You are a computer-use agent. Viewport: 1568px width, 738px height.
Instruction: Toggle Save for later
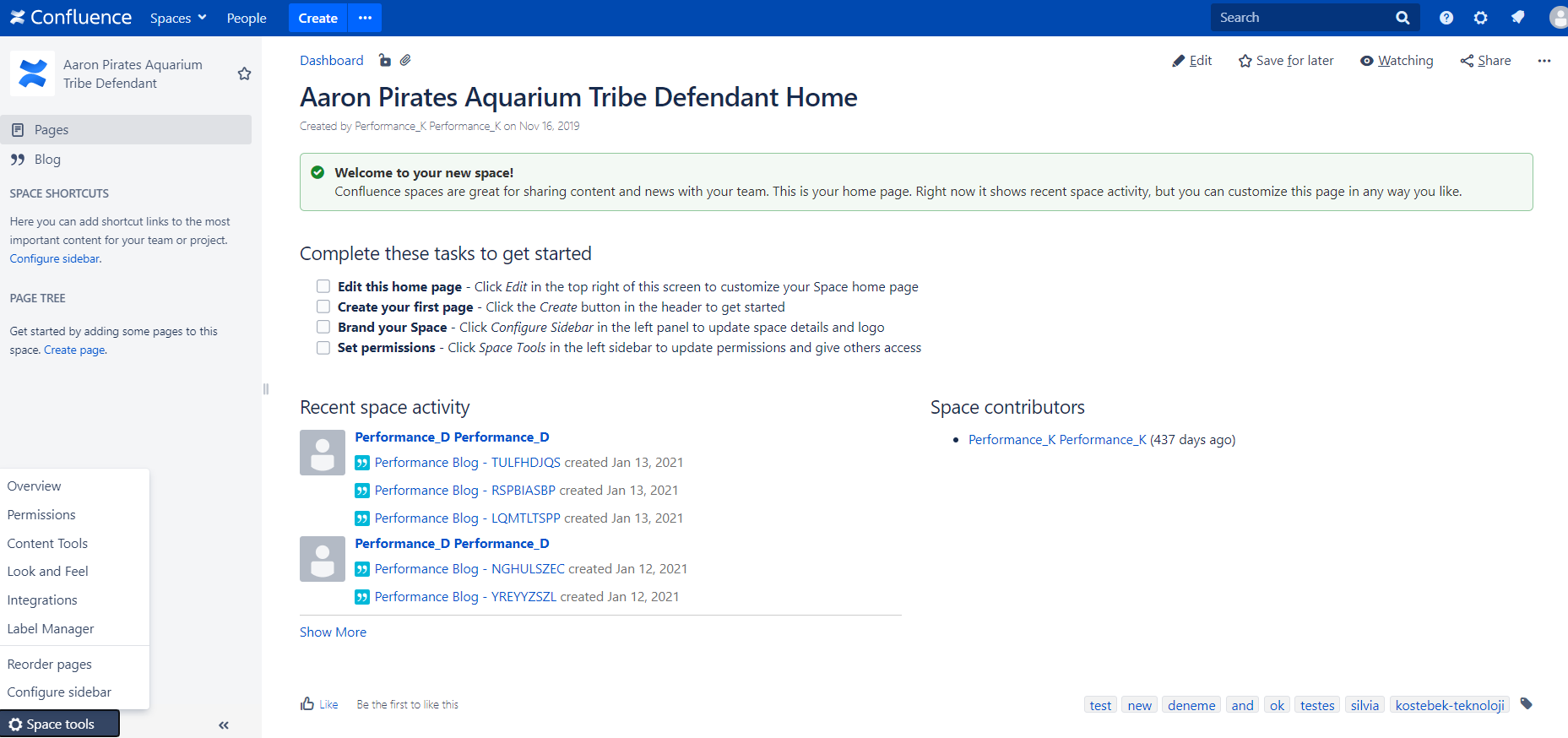1286,61
